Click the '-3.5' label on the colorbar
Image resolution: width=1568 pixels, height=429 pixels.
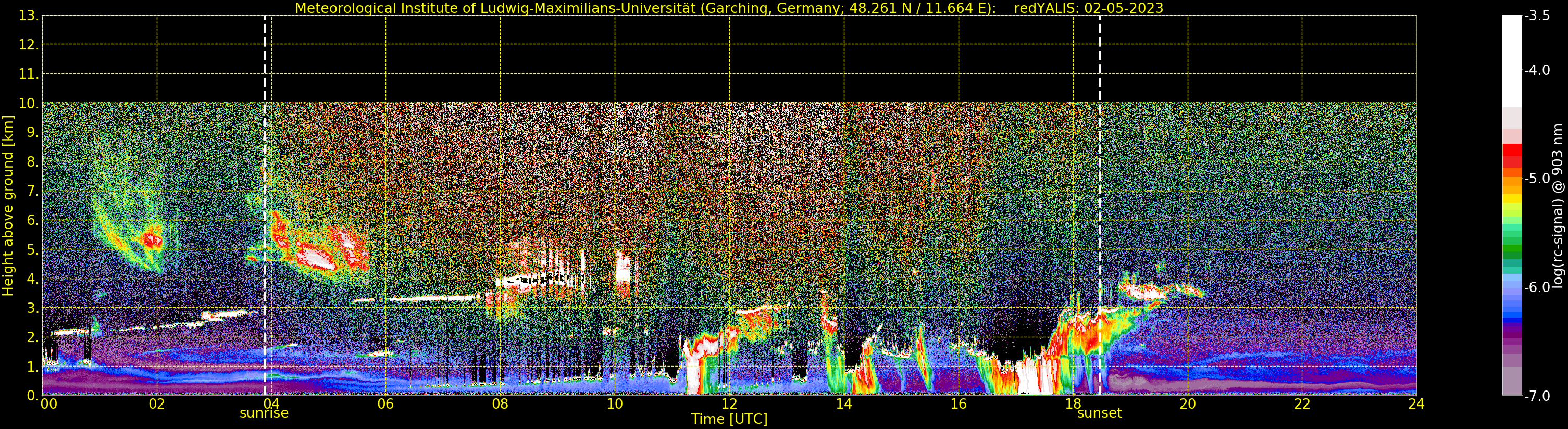1537,16
